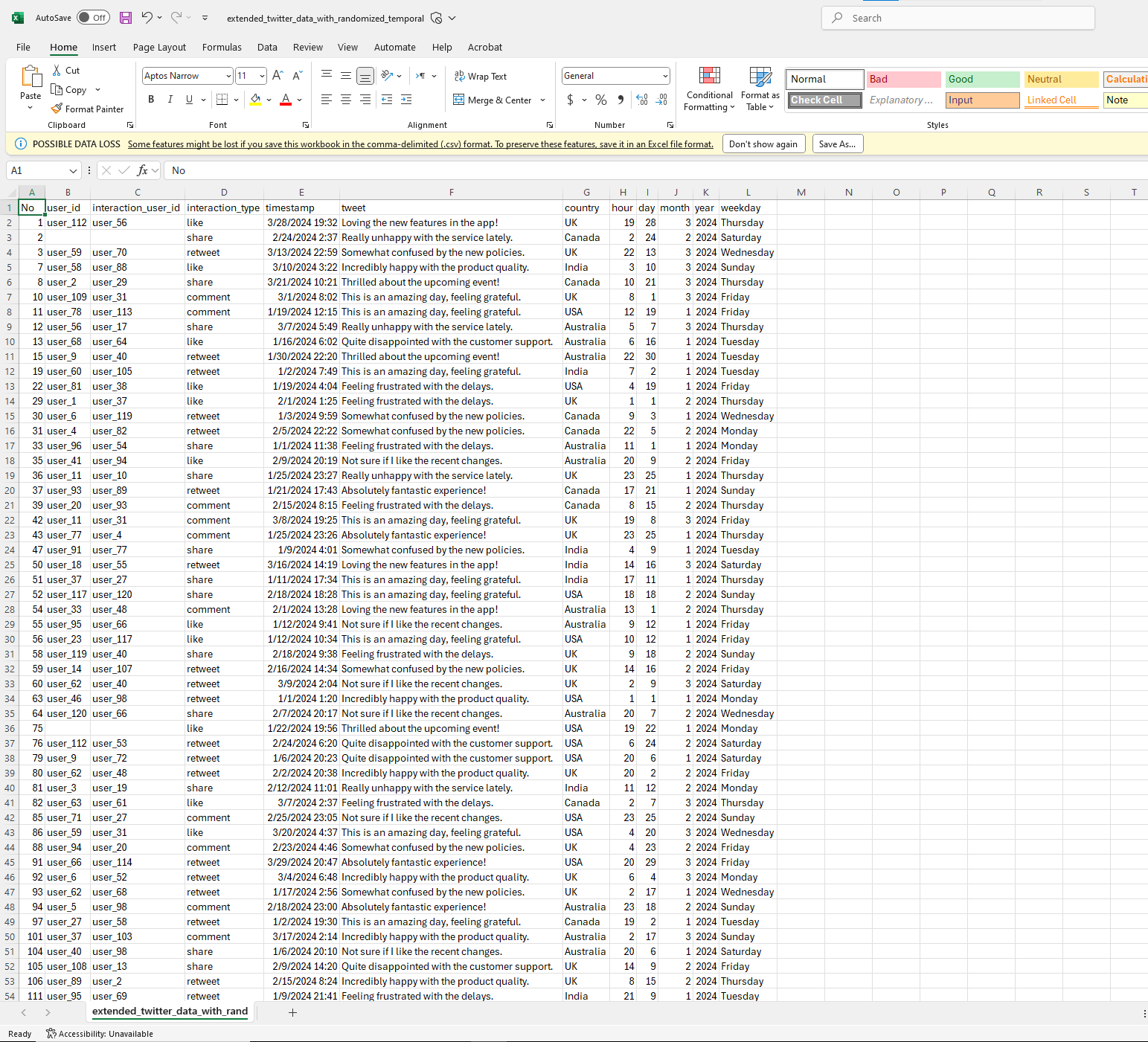Switch to the Insert tab
Screen dimensions: 1148x1042
(104, 47)
